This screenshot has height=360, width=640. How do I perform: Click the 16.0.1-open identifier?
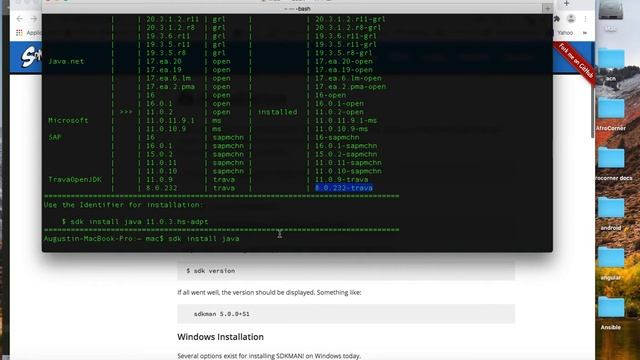pos(340,104)
